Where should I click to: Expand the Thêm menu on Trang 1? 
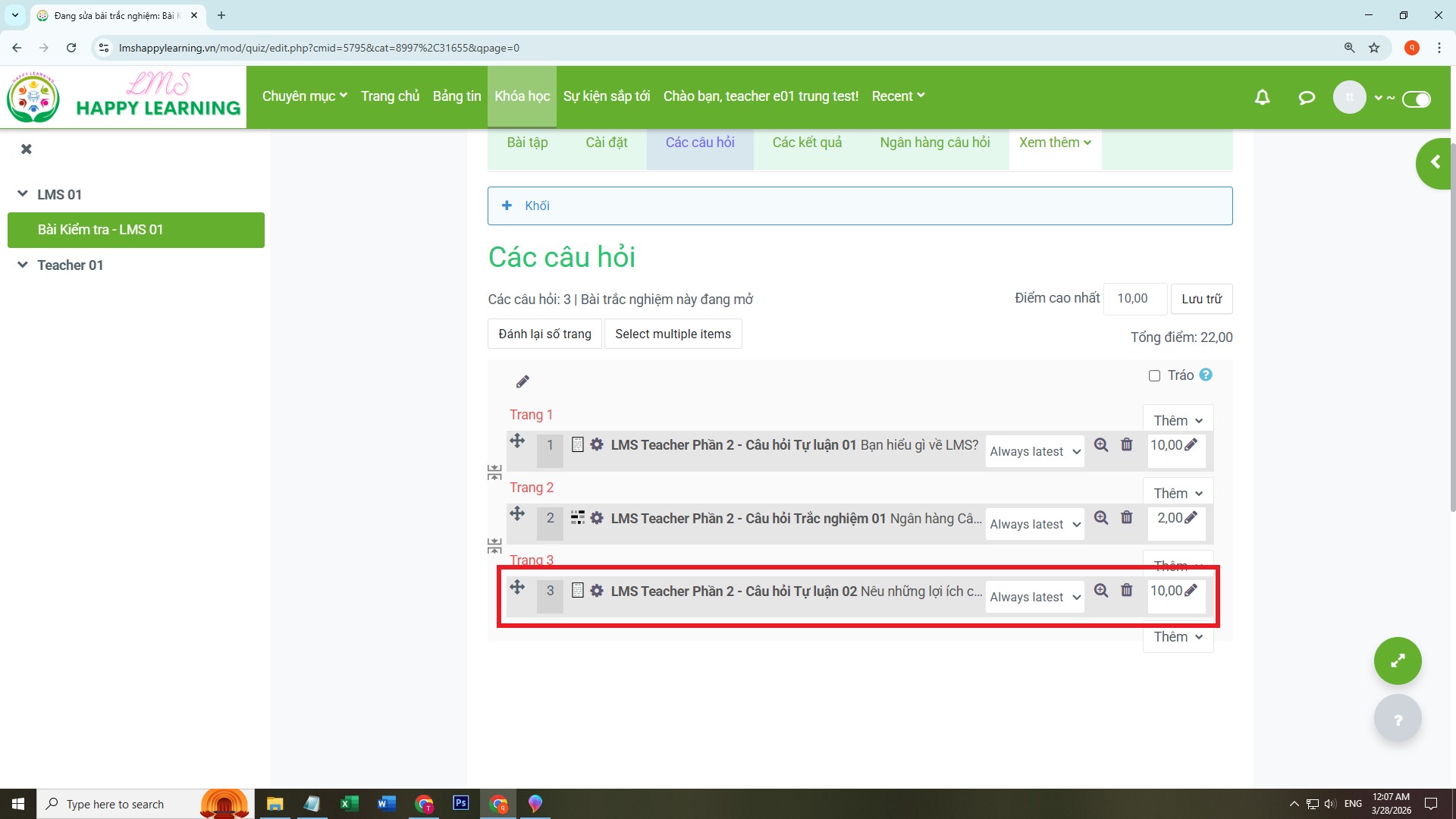pyautogui.click(x=1178, y=421)
